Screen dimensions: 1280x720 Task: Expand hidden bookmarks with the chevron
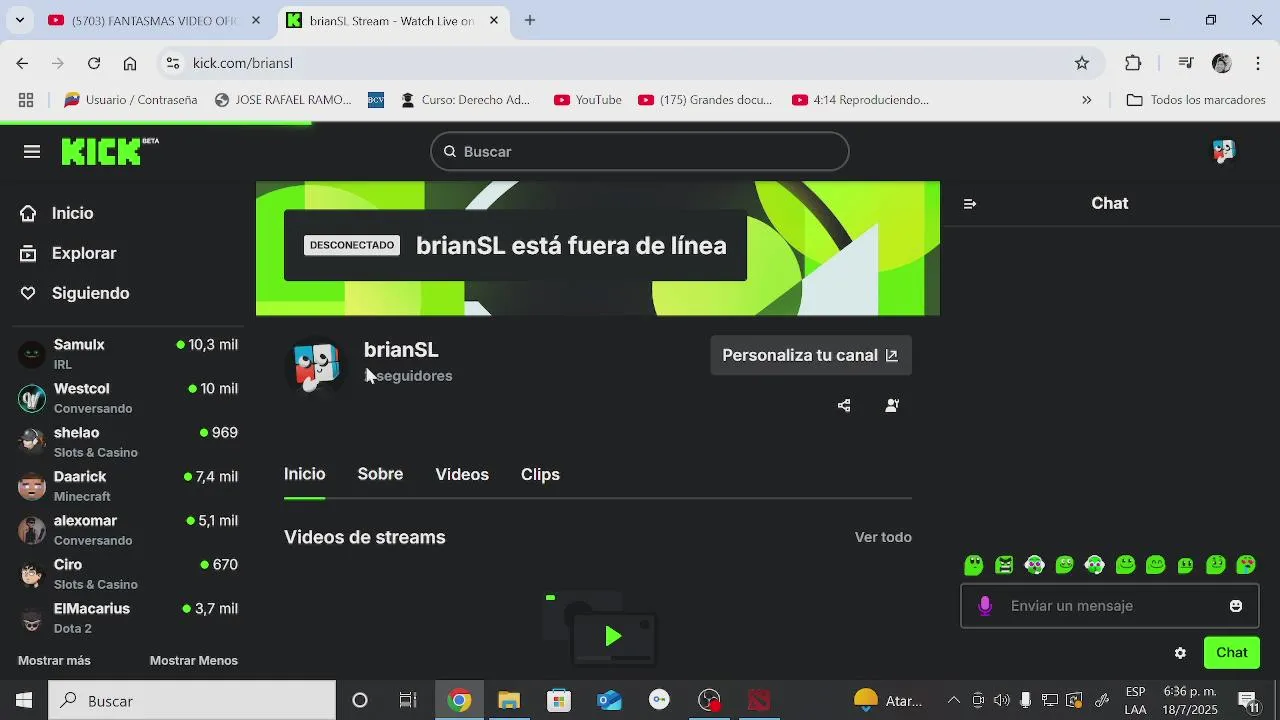[x=1087, y=100]
